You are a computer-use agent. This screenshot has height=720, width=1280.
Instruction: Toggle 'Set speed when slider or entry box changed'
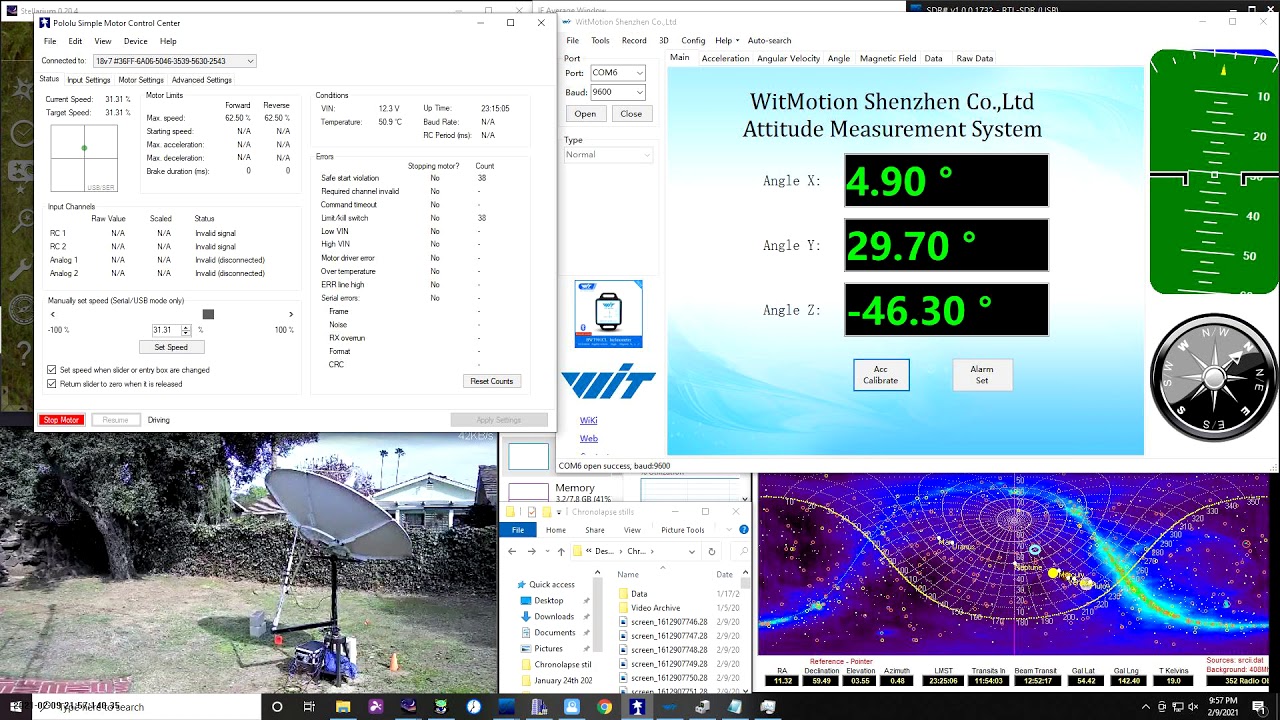pyautogui.click(x=52, y=370)
